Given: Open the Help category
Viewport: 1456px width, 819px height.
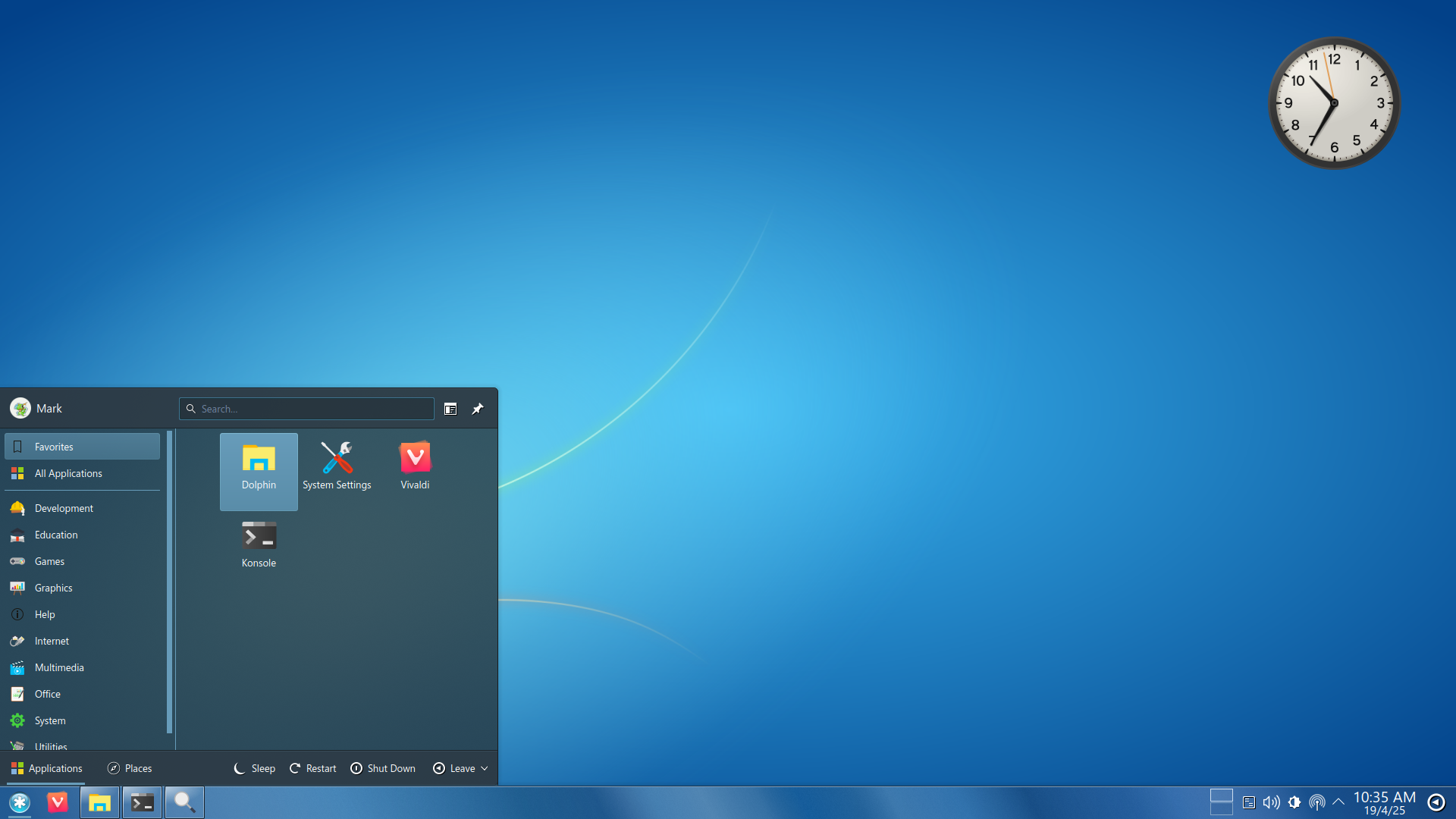Looking at the screenshot, I should (83, 614).
